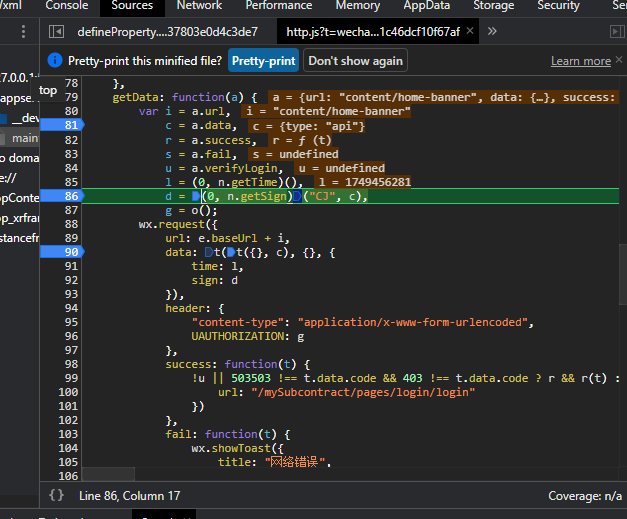Click the info icon in infobar
The height and width of the screenshot is (519, 627).
point(55,60)
